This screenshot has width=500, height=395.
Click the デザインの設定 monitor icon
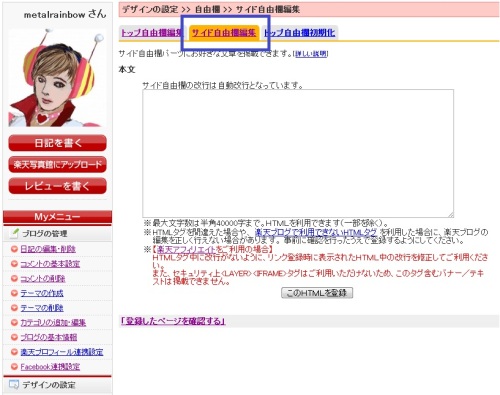[x=14, y=385]
